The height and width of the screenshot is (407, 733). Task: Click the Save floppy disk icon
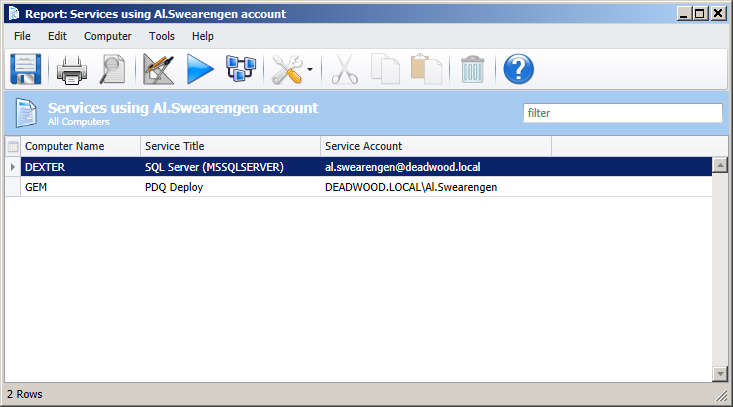[x=26, y=69]
